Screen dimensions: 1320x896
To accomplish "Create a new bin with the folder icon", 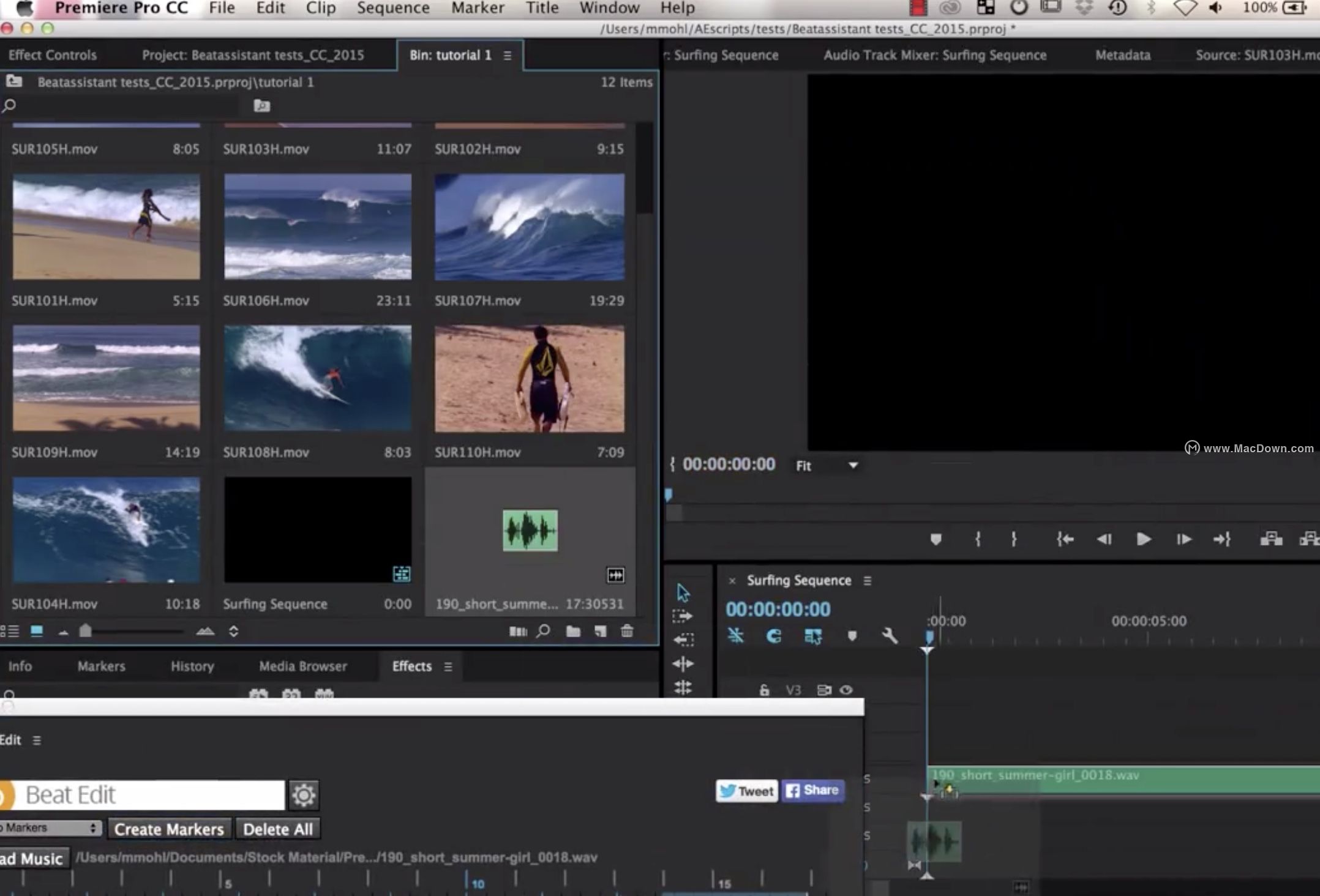I will 573,631.
